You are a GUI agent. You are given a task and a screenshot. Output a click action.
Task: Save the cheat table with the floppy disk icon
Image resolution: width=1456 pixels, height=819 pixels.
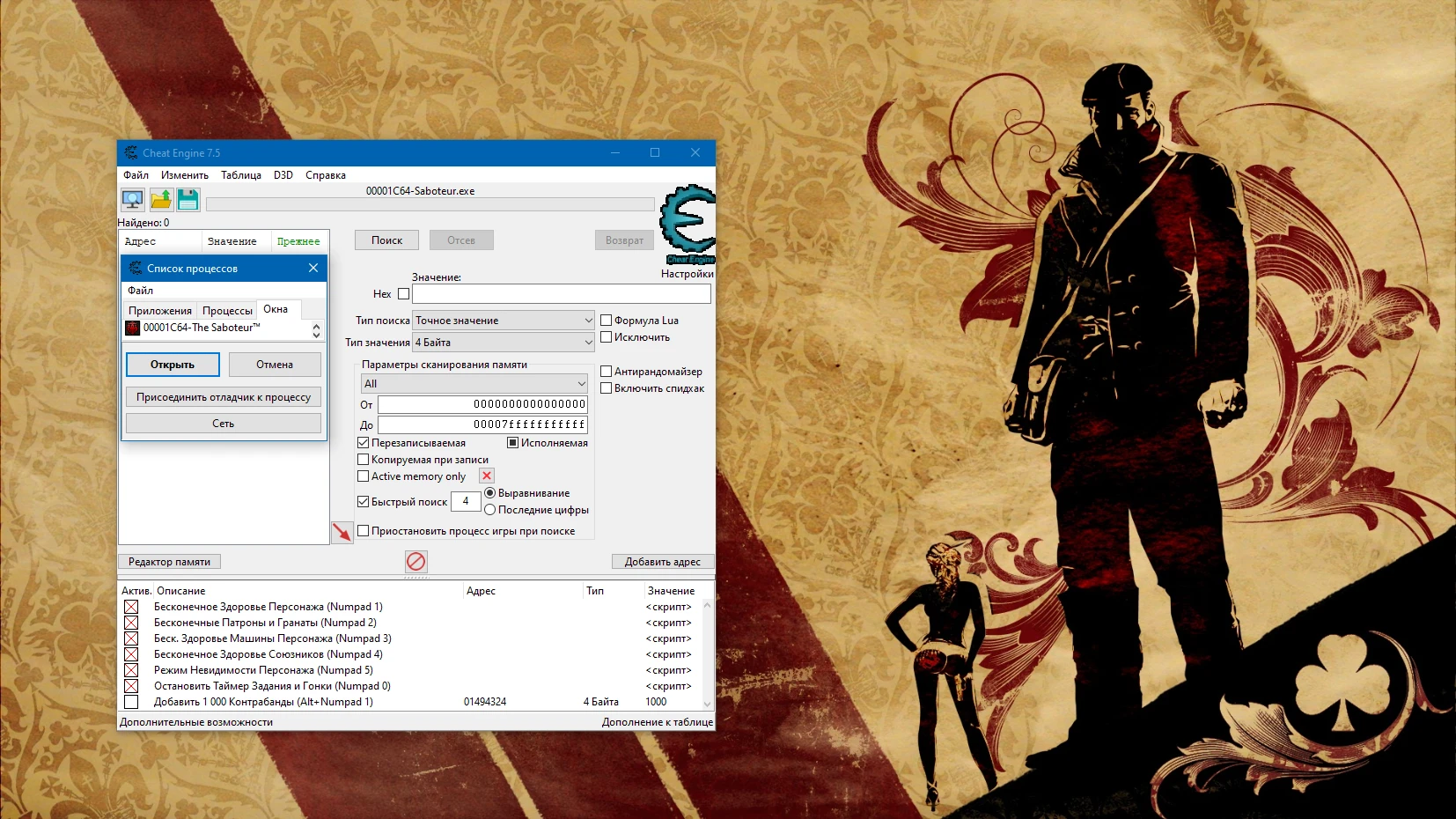(x=188, y=199)
